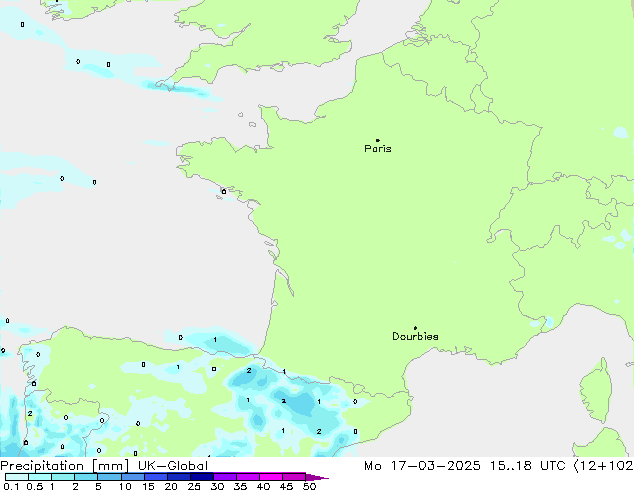
Task: Click the over-50 mm legend arrow tip
Action: tap(317, 477)
